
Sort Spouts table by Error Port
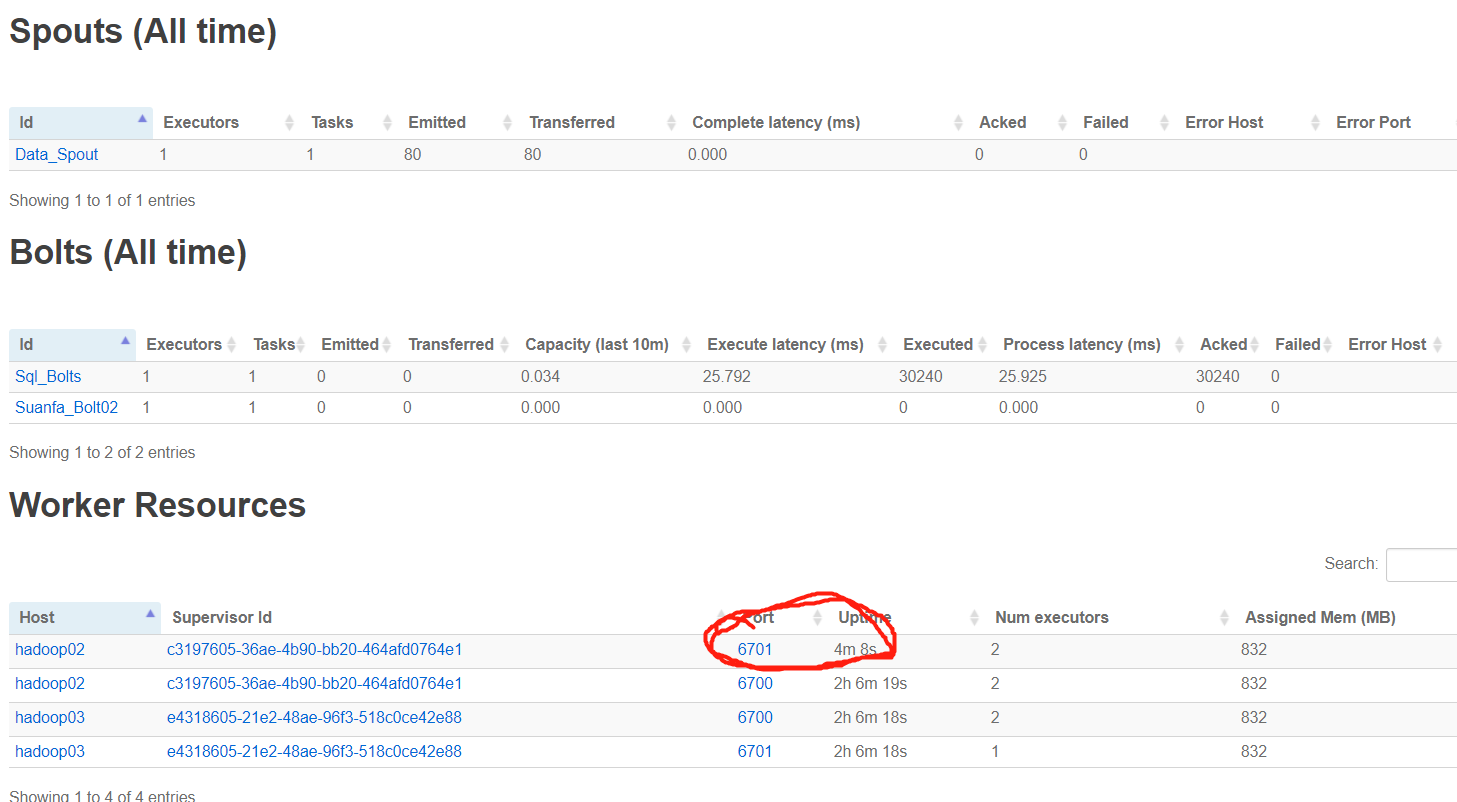tap(1391, 122)
